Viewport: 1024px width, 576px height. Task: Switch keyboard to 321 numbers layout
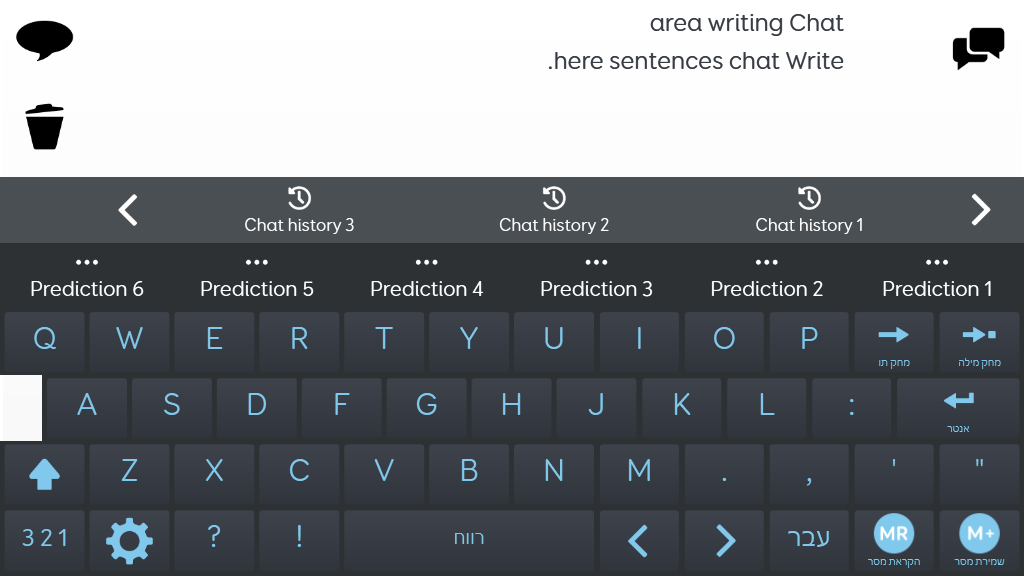tap(44, 540)
